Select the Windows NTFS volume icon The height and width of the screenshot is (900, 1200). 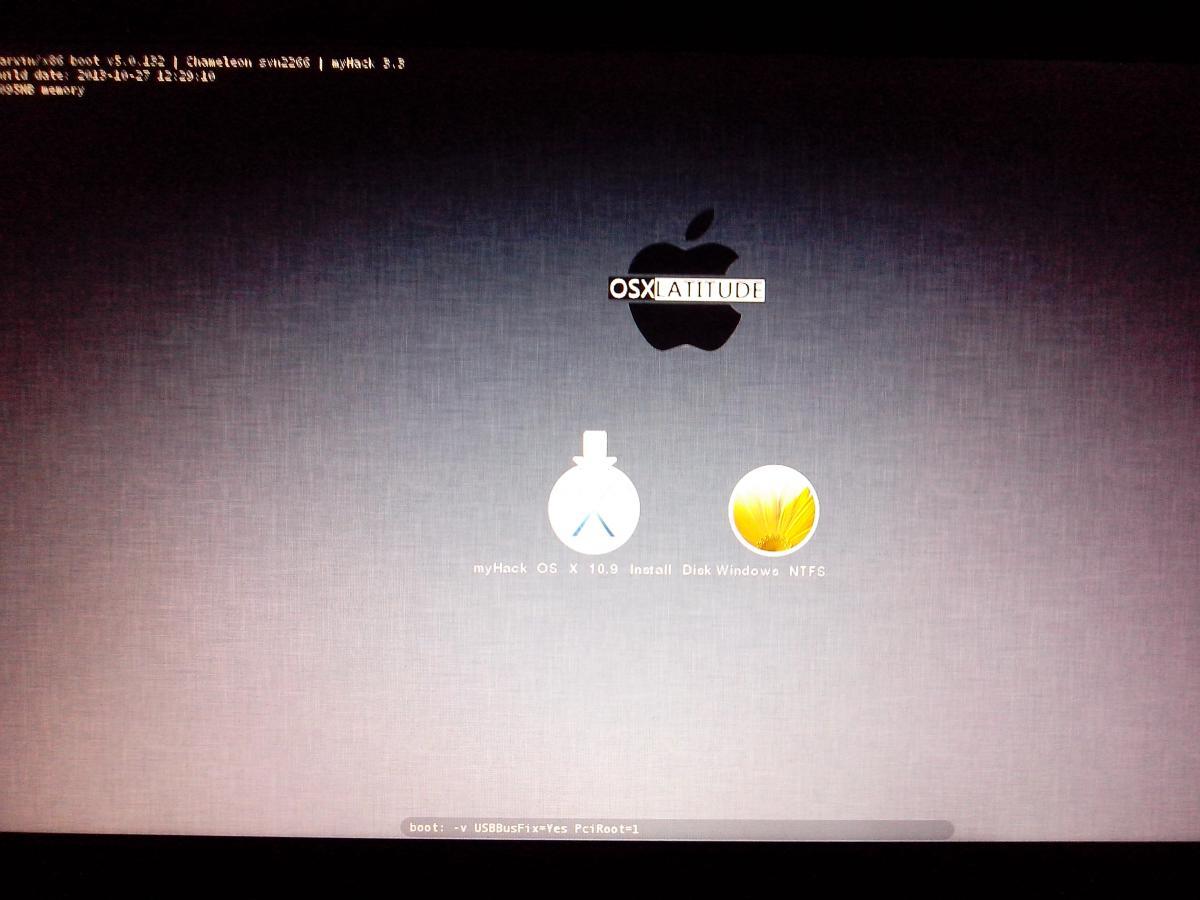coord(773,510)
